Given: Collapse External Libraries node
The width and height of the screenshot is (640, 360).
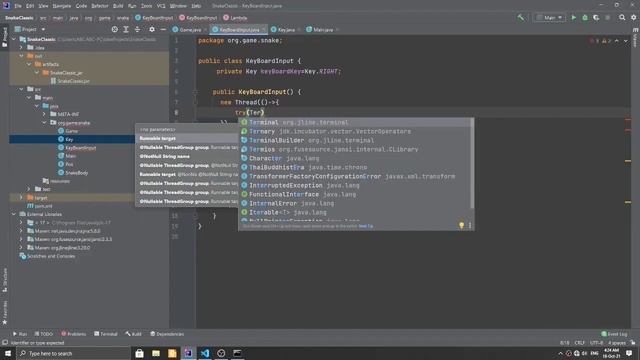Looking at the screenshot, I should (x=13, y=214).
